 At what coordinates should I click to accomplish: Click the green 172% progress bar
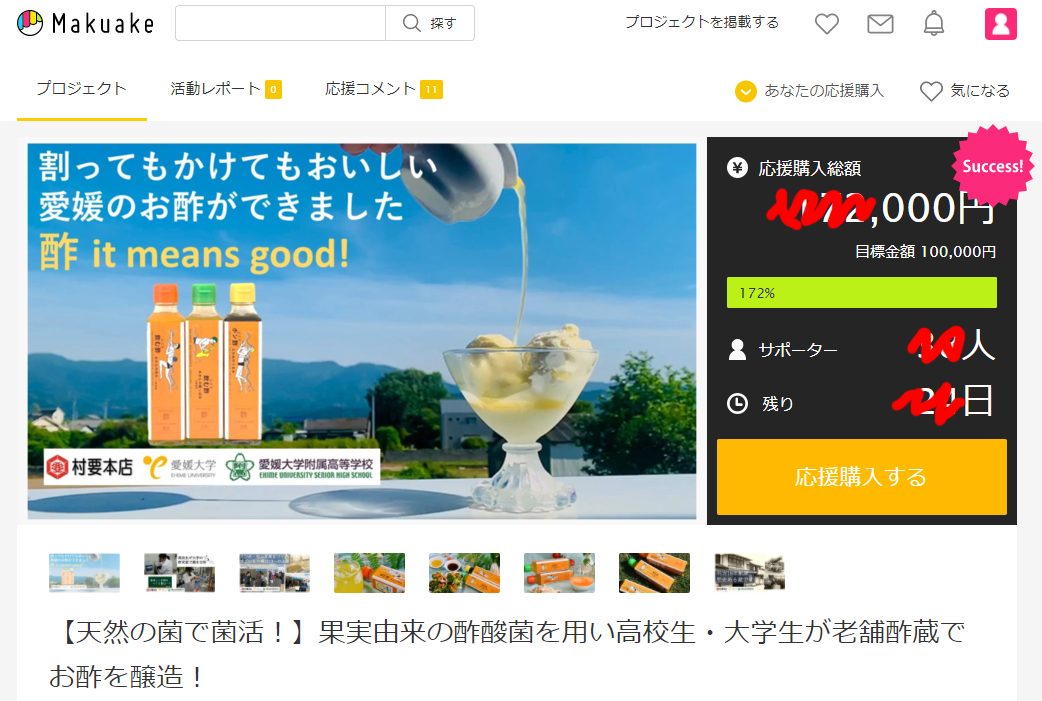[x=861, y=292]
